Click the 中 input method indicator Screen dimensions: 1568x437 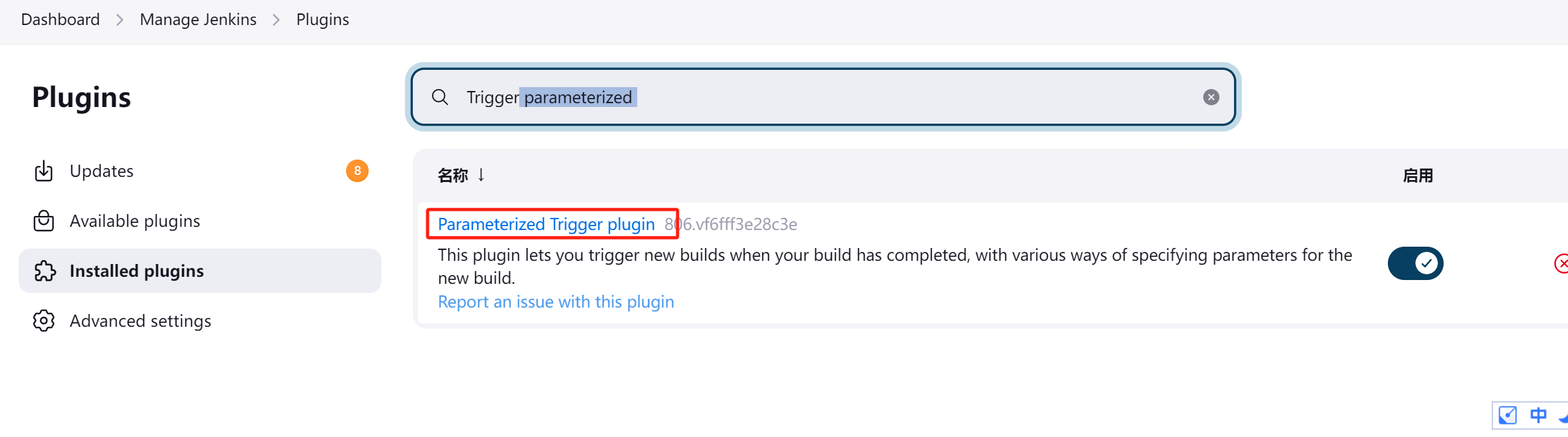[x=1538, y=415]
